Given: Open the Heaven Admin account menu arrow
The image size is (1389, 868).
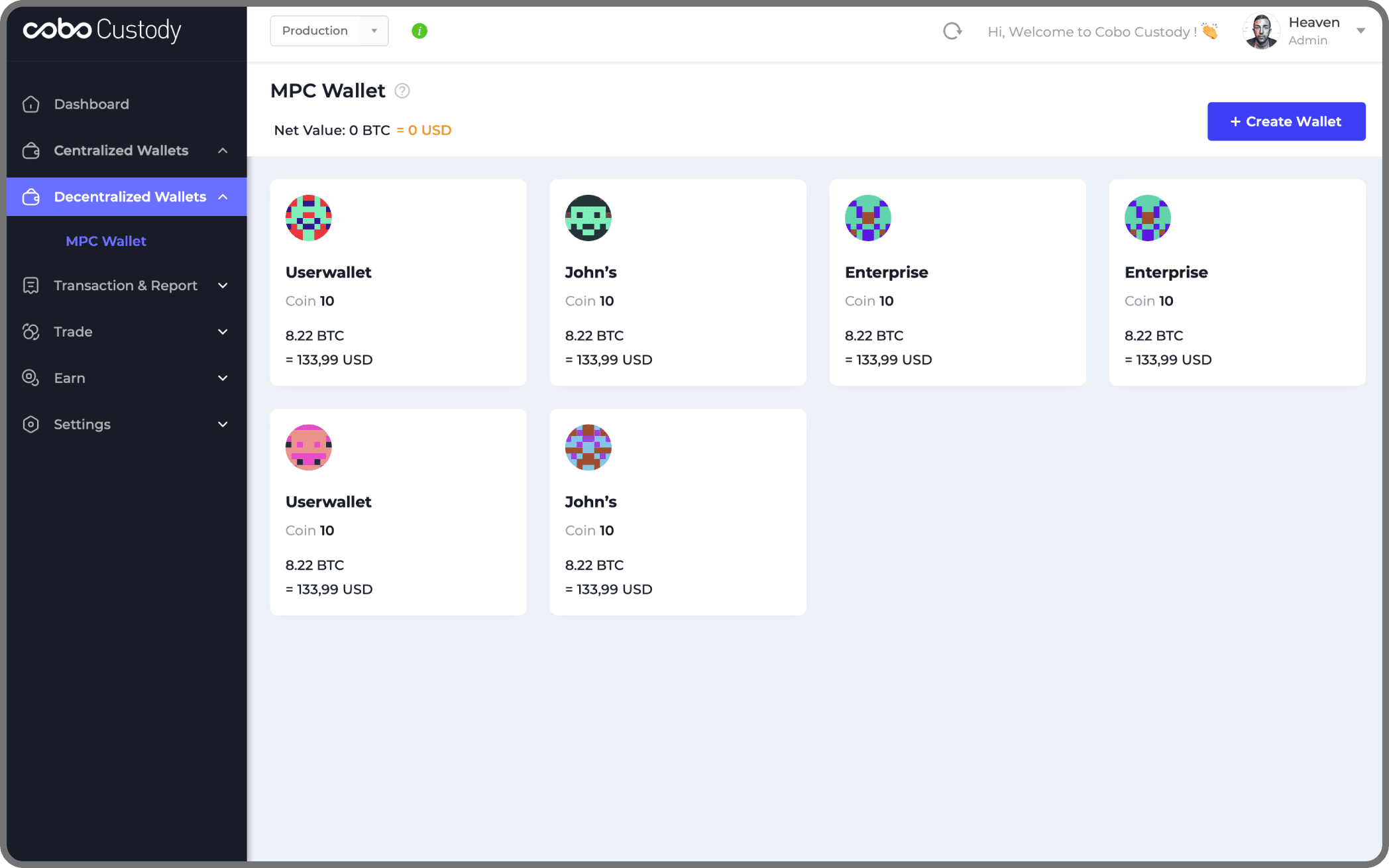Looking at the screenshot, I should [1361, 31].
